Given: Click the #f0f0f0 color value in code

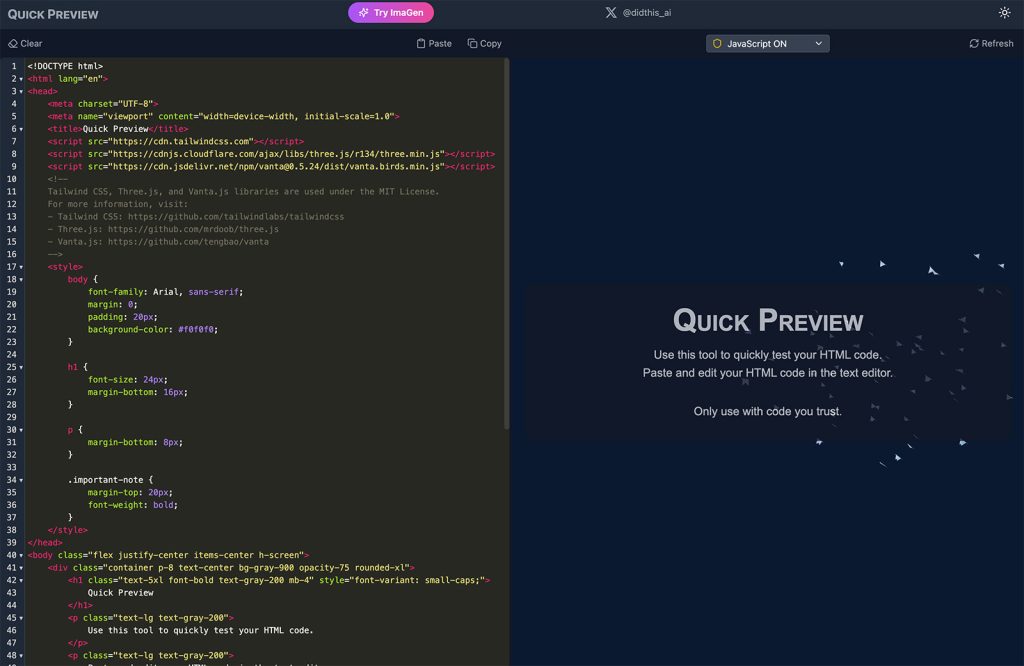Looking at the screenshot, I should (195, 330).
